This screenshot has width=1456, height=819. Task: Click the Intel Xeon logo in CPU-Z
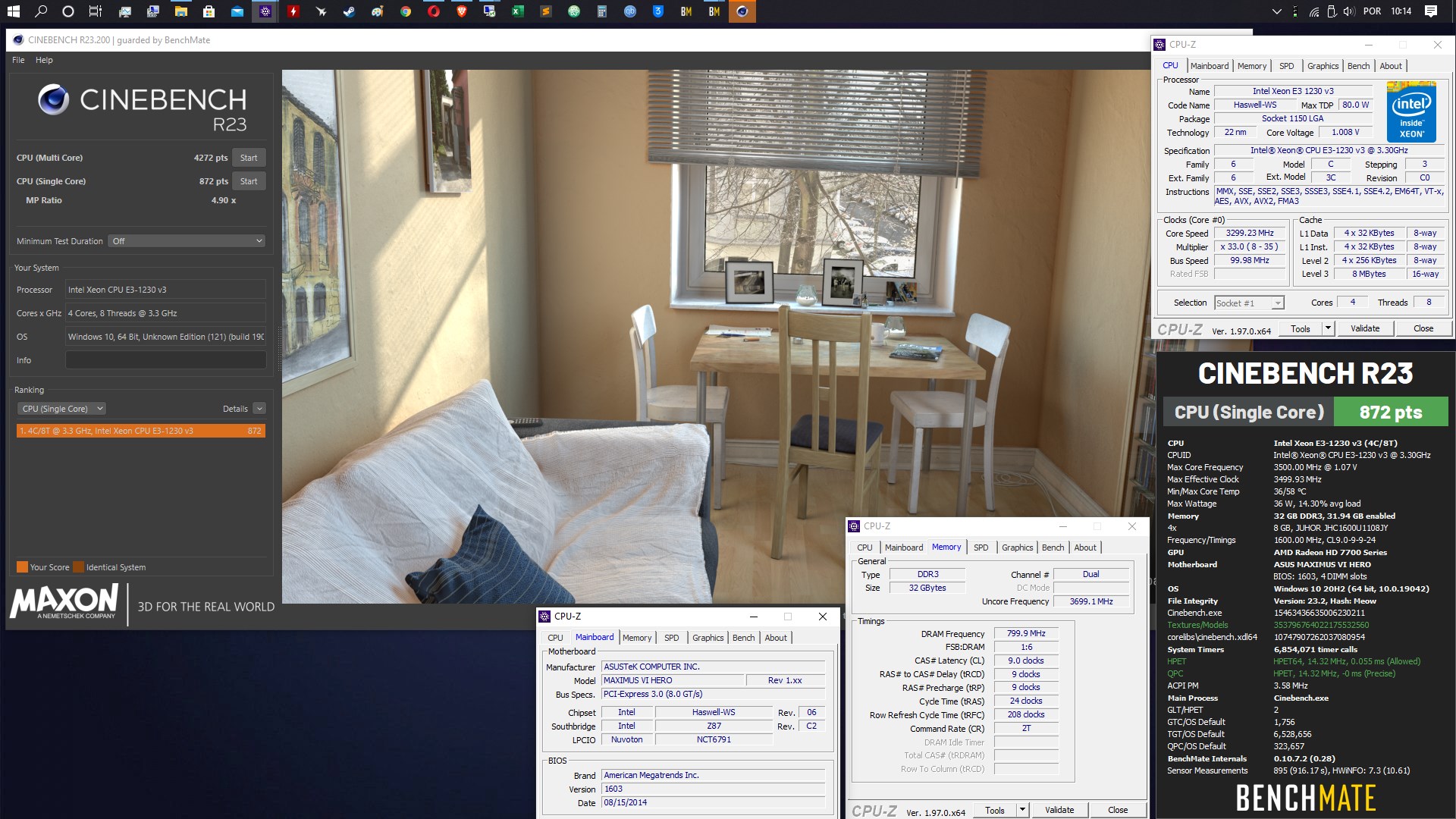click(1411, 112)
